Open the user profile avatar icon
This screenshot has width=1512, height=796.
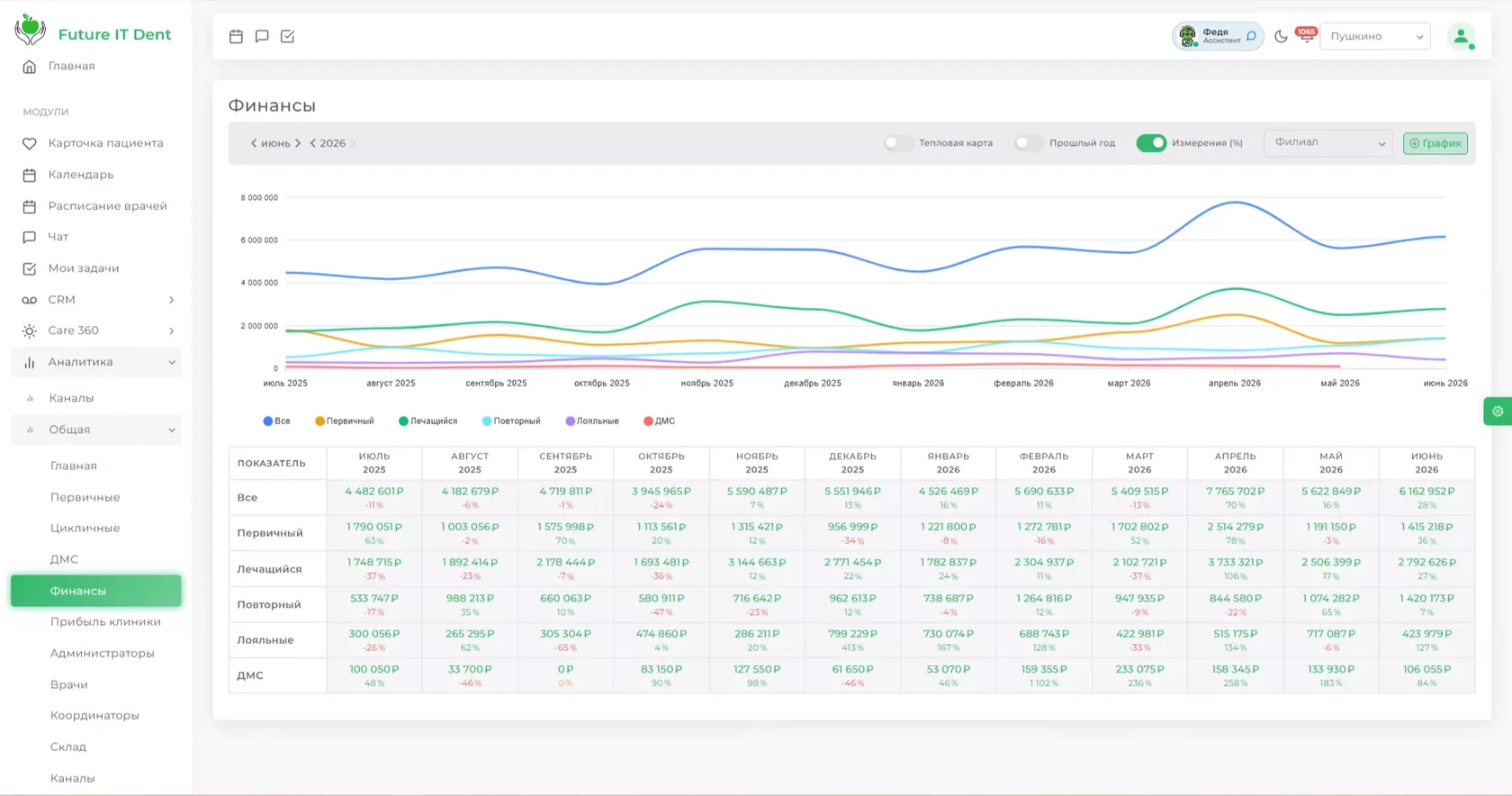[1461, 36]
